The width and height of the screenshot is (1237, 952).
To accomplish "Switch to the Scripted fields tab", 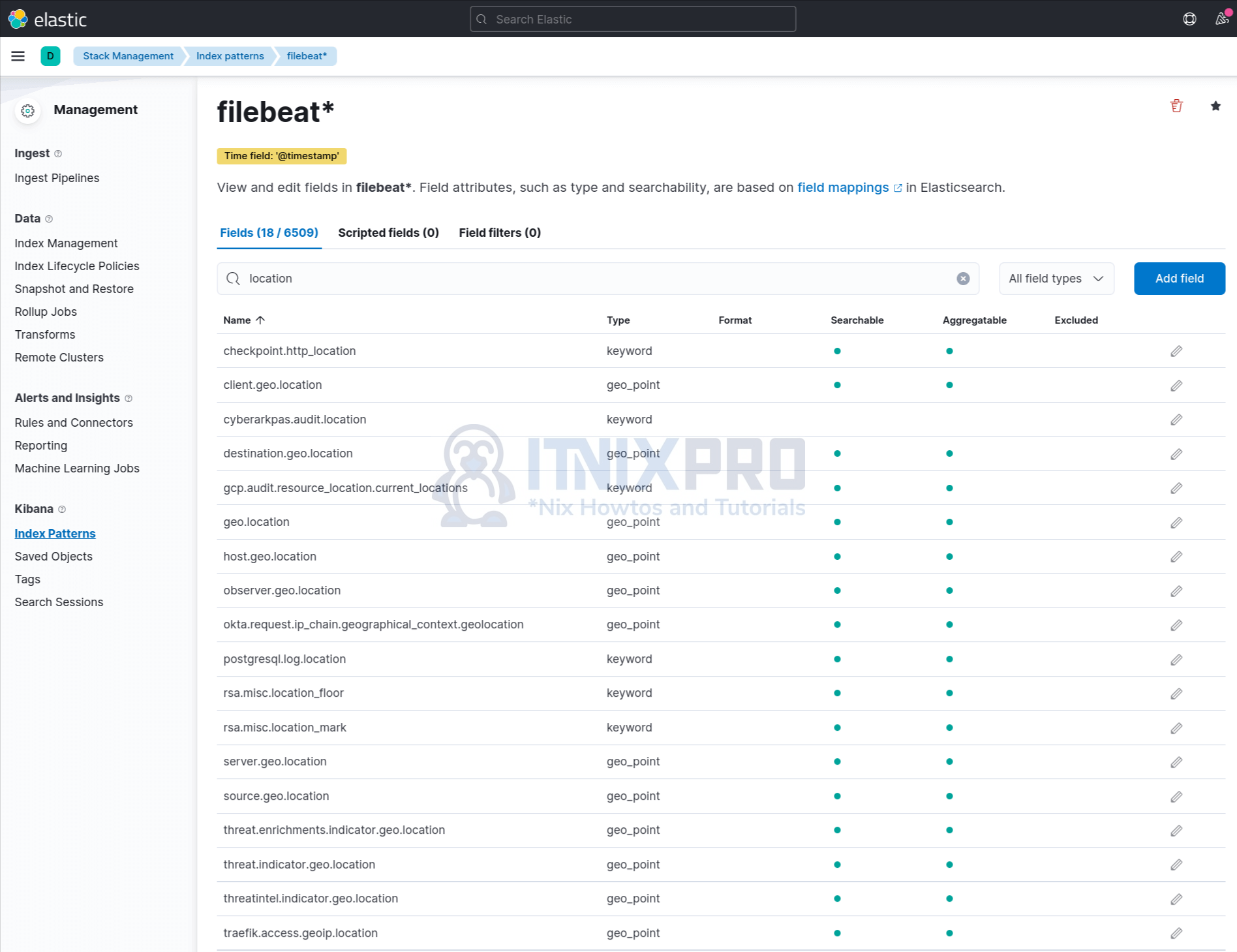I will coord(388,233).
